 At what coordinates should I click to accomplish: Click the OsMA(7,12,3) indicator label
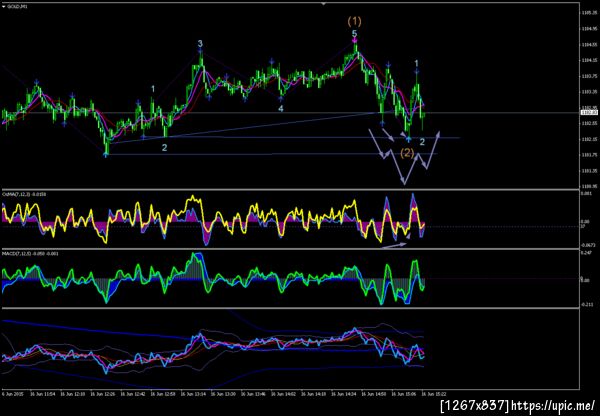coord(24,194)
